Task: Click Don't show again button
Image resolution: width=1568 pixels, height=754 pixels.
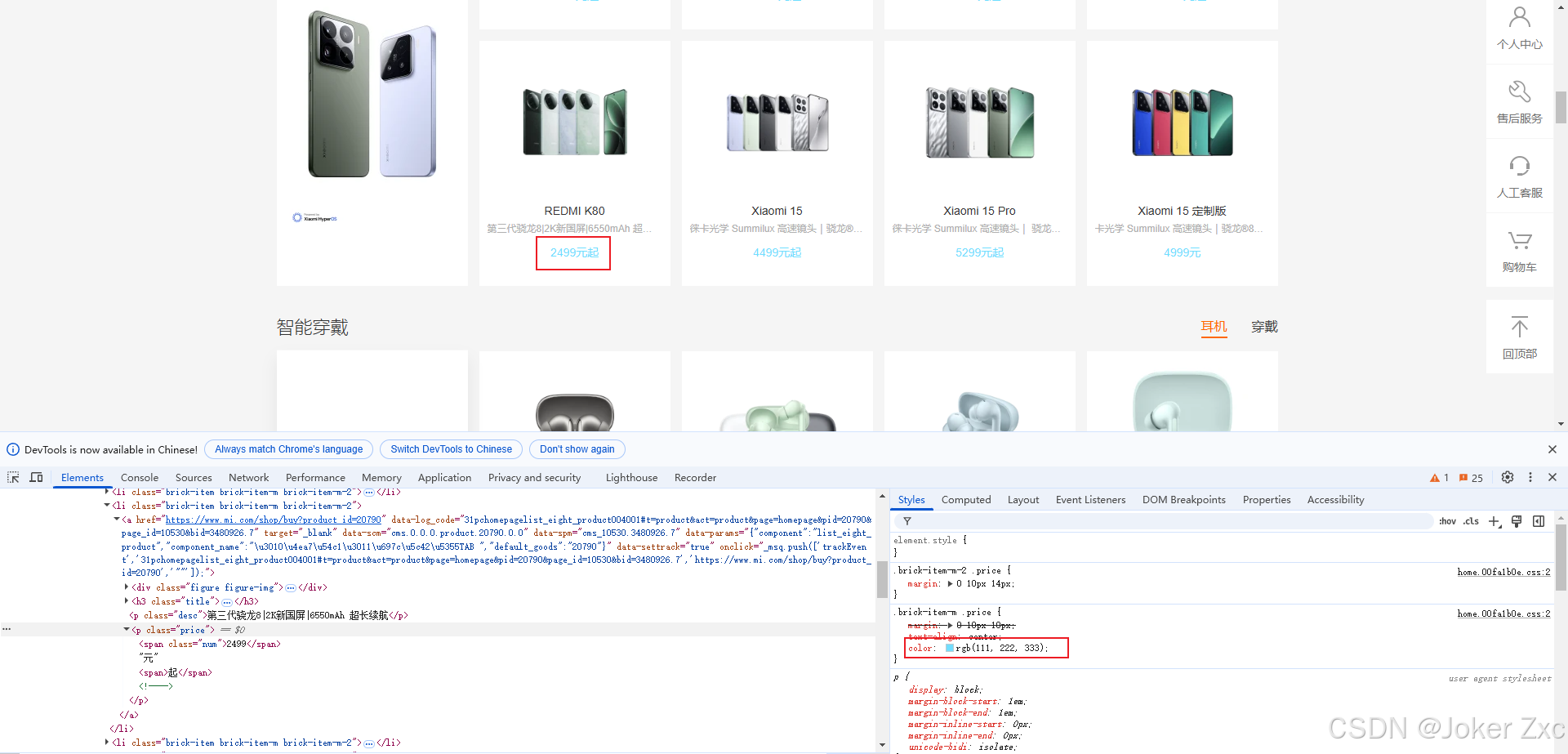Action: pyautogui.click(x=577, y=449)
